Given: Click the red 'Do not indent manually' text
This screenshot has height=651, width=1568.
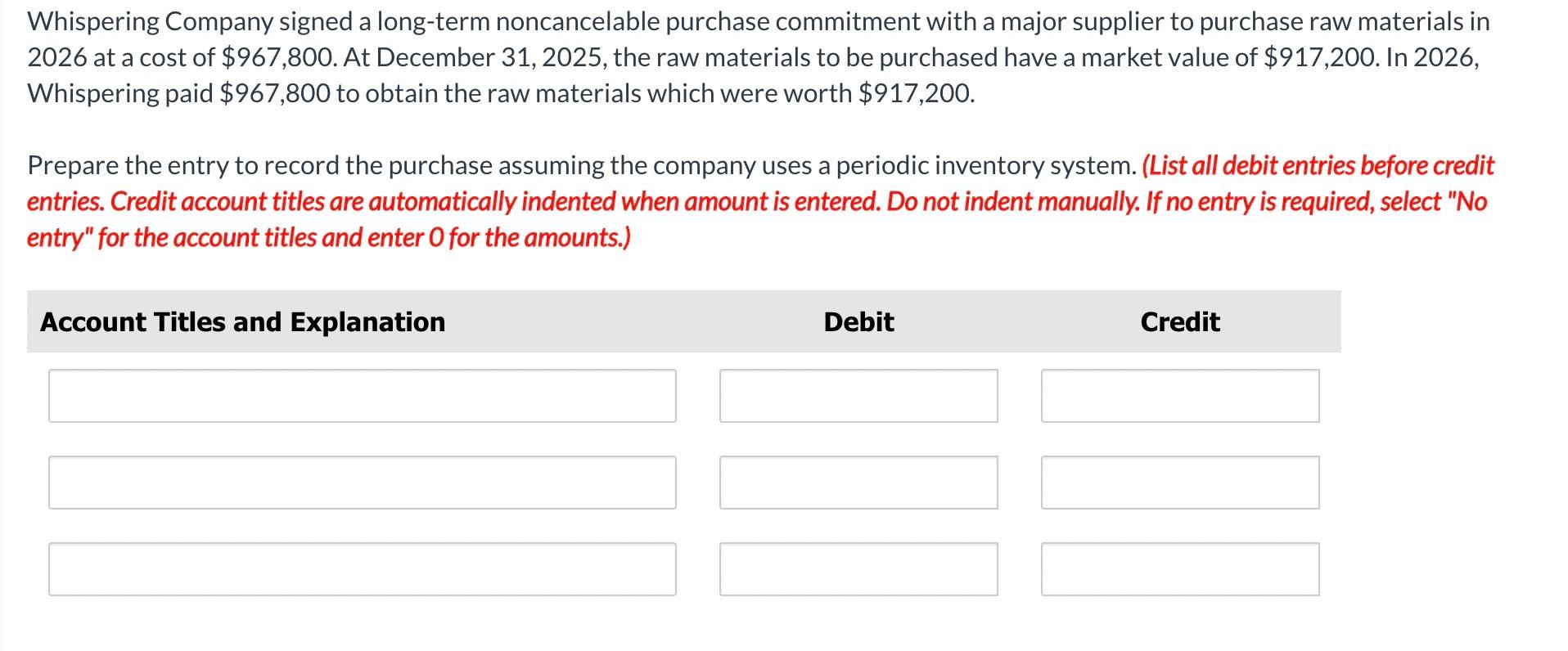Looking at the screenshot, I should [1013, 202].
